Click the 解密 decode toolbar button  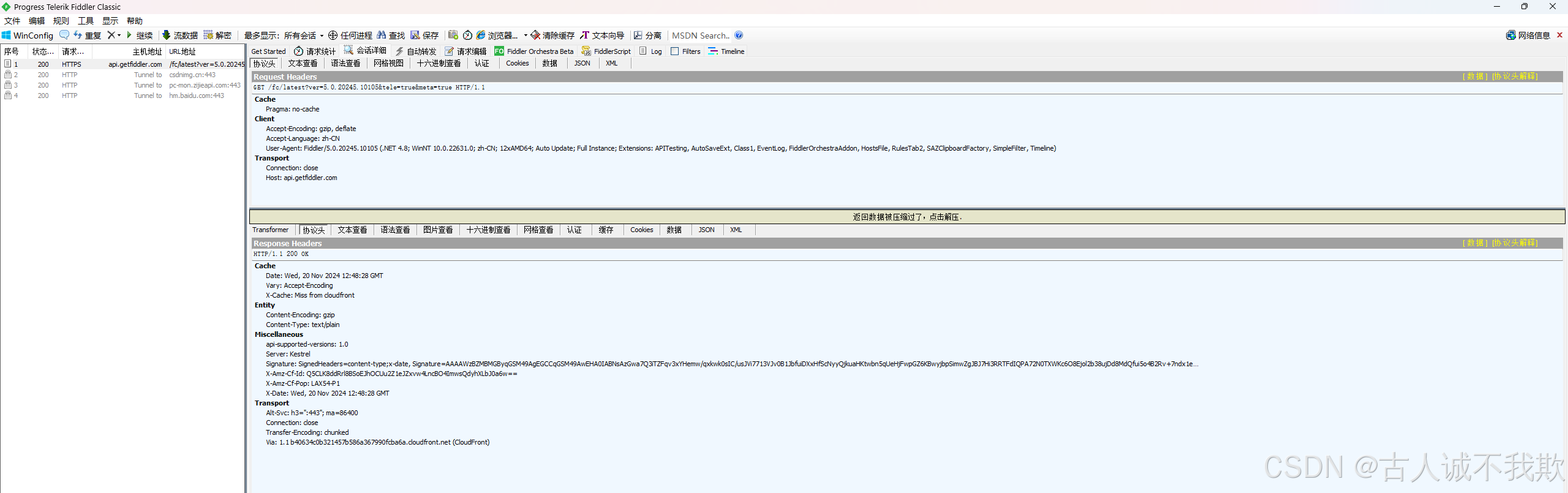[x=217, y=36]
